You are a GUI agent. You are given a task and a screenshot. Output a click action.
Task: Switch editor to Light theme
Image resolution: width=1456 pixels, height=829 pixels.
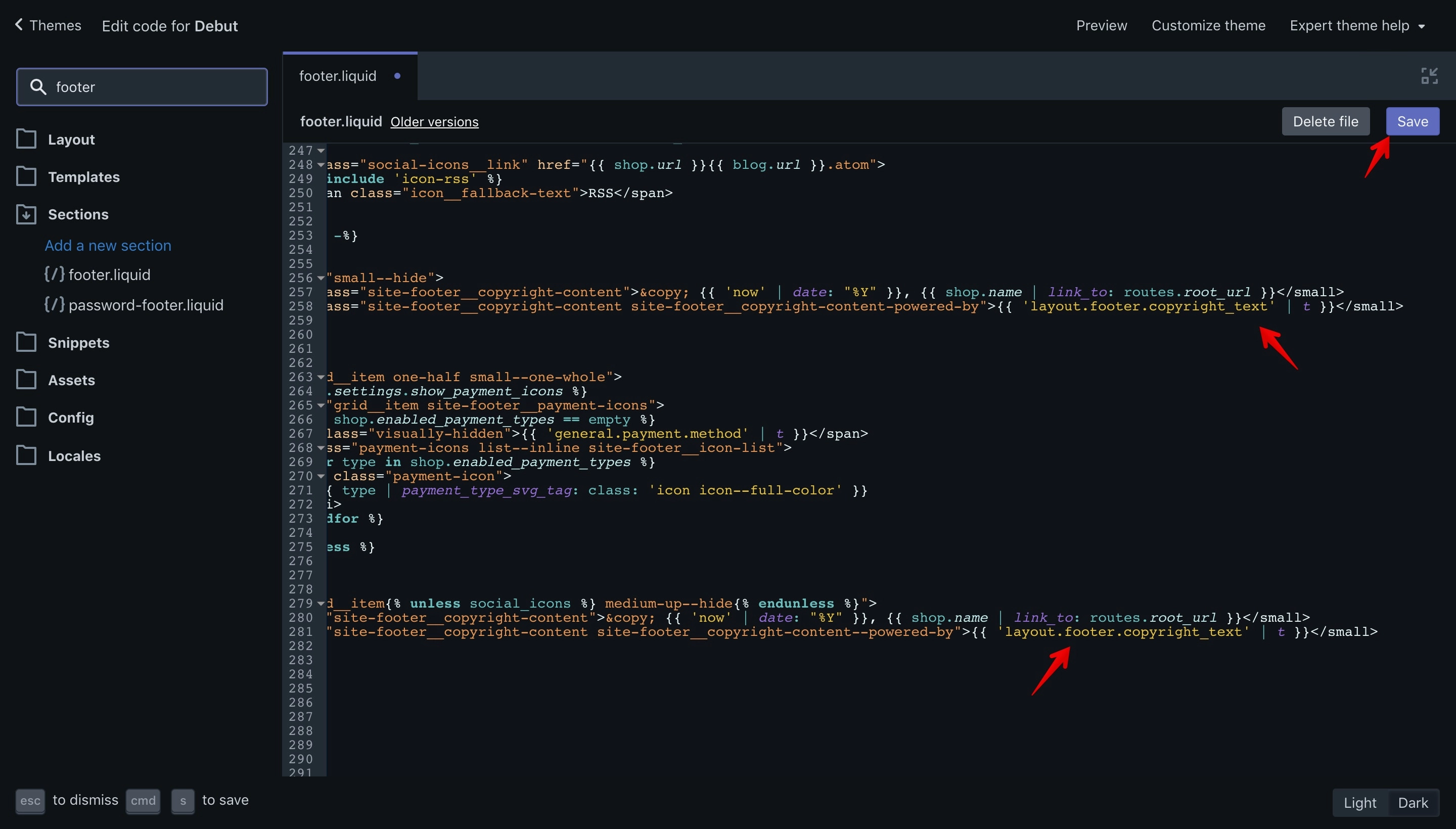pyautogui.click(x=1360, y=803)
